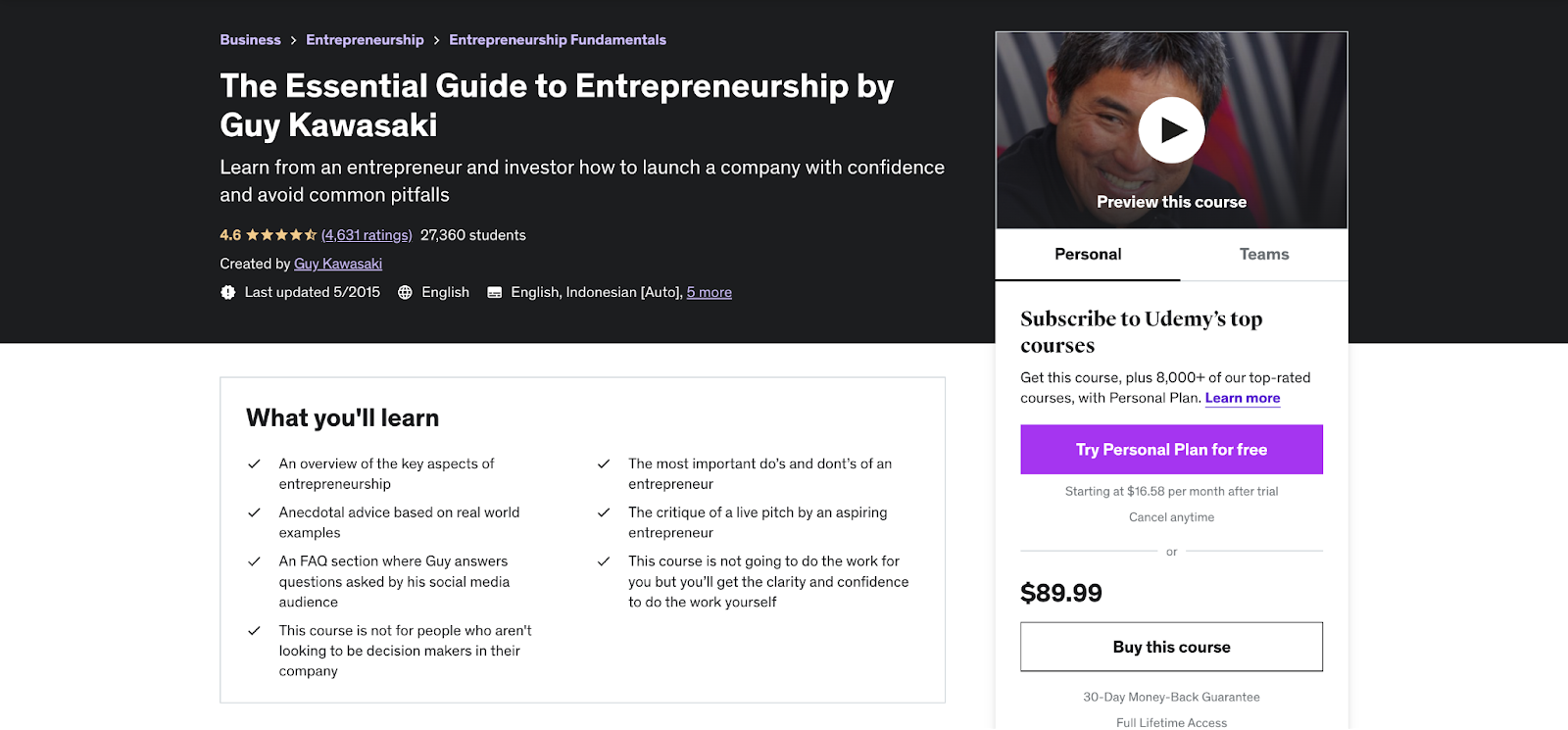The image size is (1568, 730).
Task: Open the Entrepreneurship breadcrumb link
Action: pyautogui.click(x=365, y=40)
